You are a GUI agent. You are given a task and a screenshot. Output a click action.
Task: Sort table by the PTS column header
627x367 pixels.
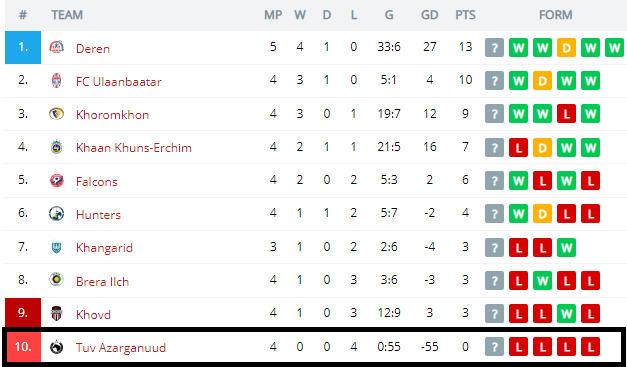pos(465,15)
